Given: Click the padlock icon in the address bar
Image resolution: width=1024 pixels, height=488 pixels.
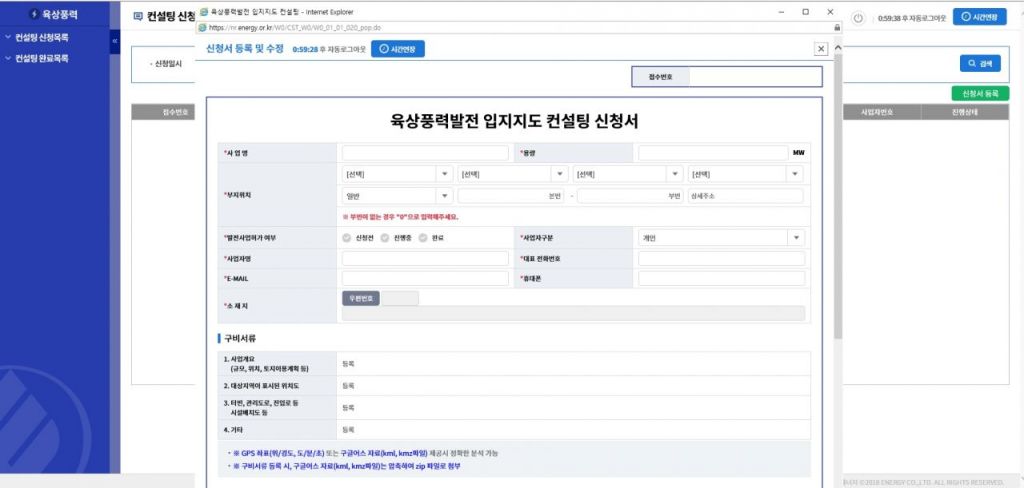Looking at the screenshot, I should tap(836, 27).
